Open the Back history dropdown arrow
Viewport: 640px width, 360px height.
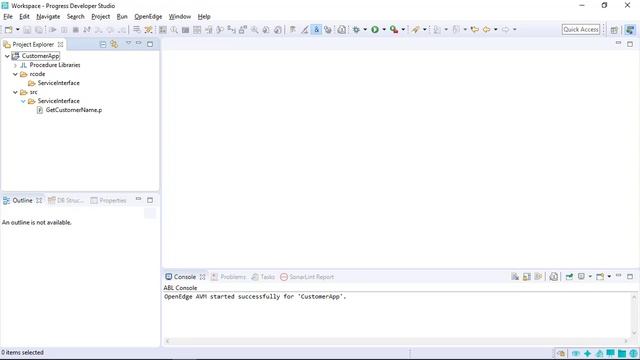pyautogui.click(x=496, y=30)
